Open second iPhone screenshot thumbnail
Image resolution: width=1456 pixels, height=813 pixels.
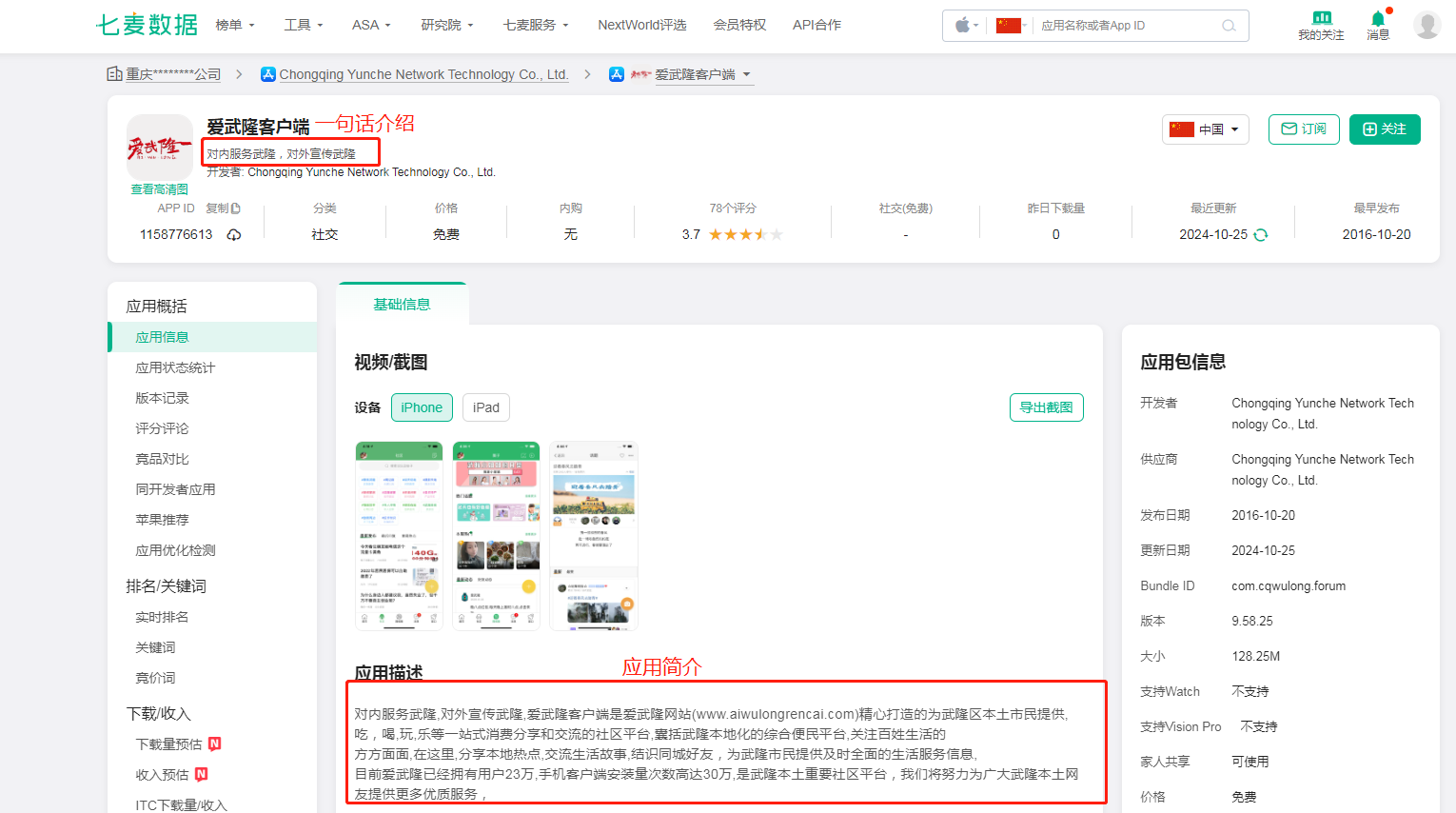click(496, 536)
